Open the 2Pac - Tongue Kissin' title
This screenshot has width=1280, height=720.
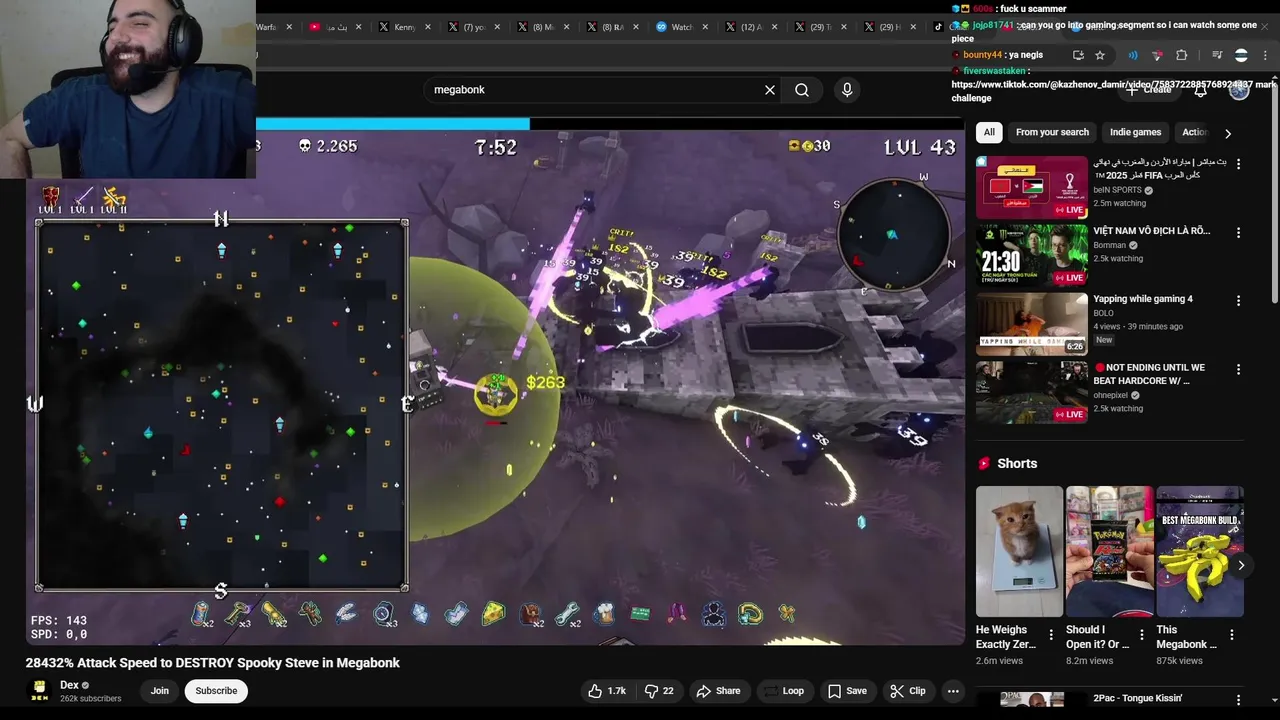pyautogui.click(x=1138, y=698)
